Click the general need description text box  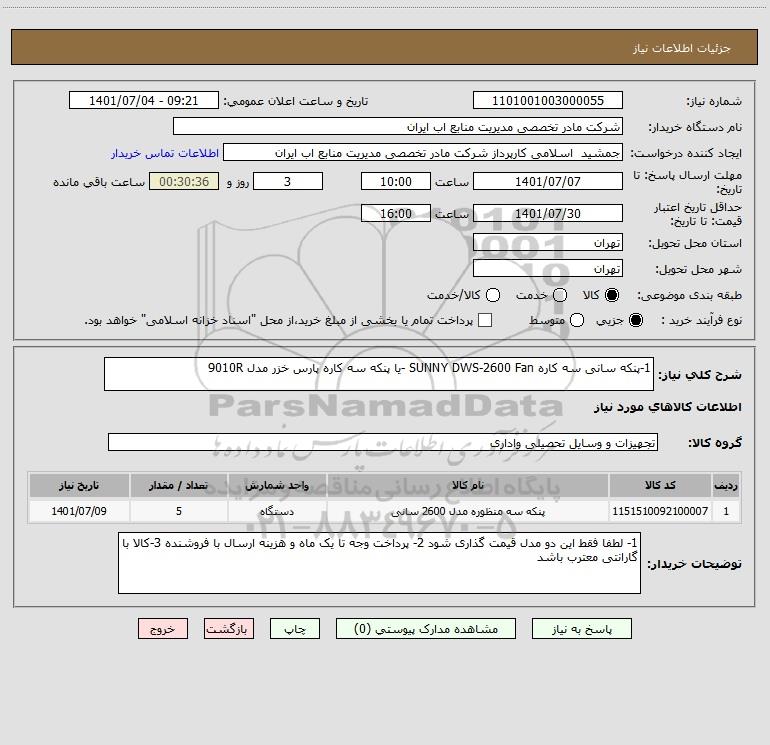click(x=379, y=374)
